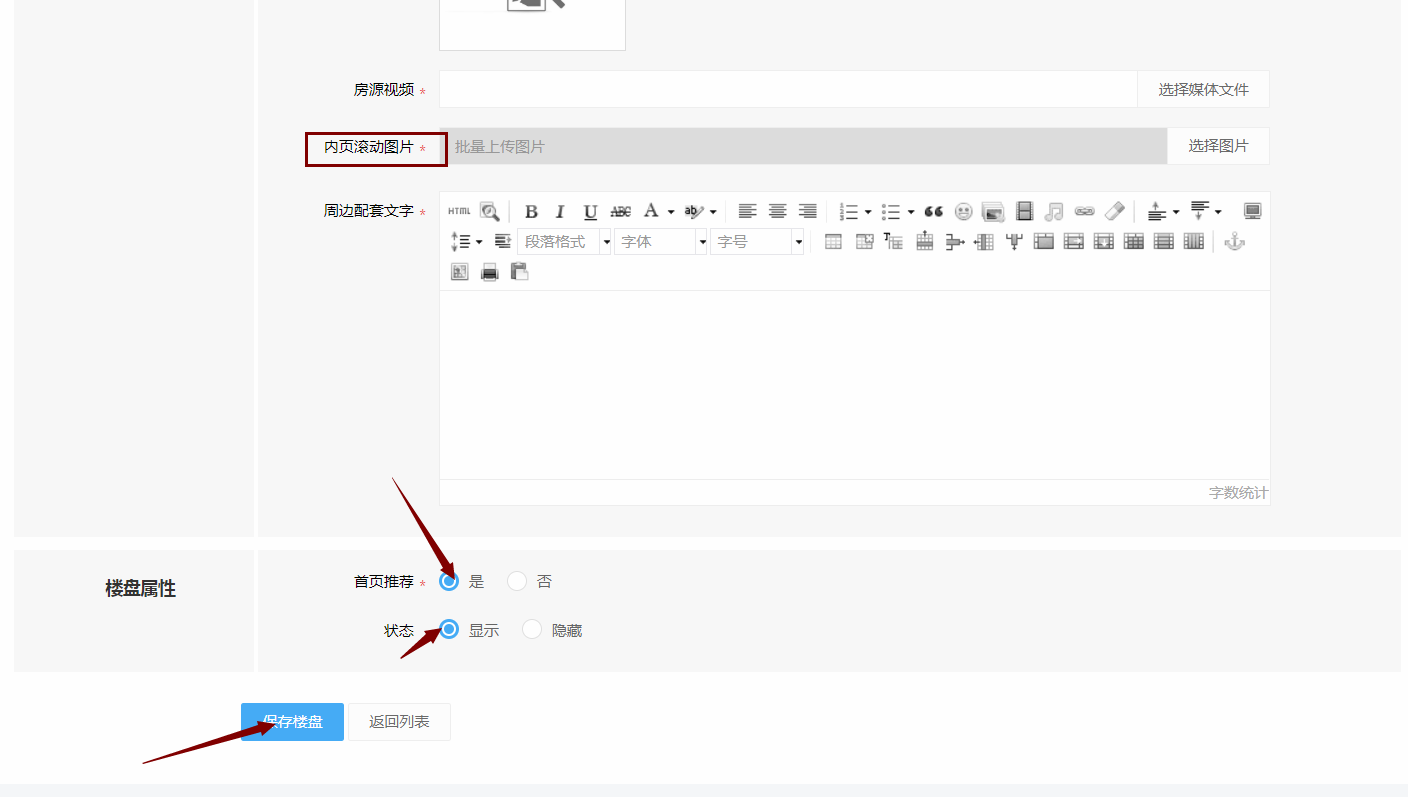Select 是 for 首页推荐

coord(449,581)
